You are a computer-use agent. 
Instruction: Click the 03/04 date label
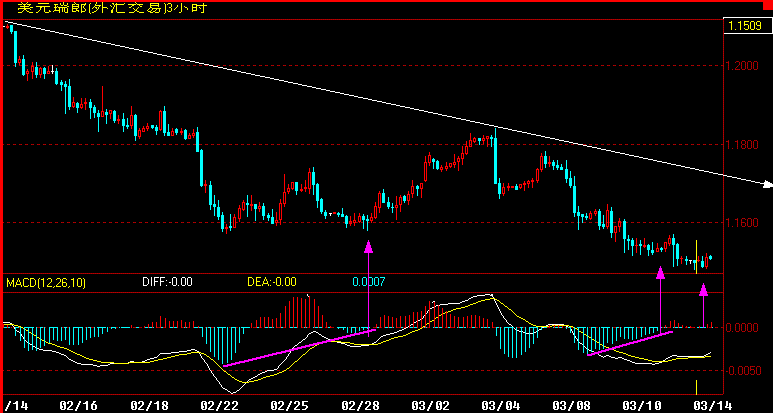coord(503,406)
